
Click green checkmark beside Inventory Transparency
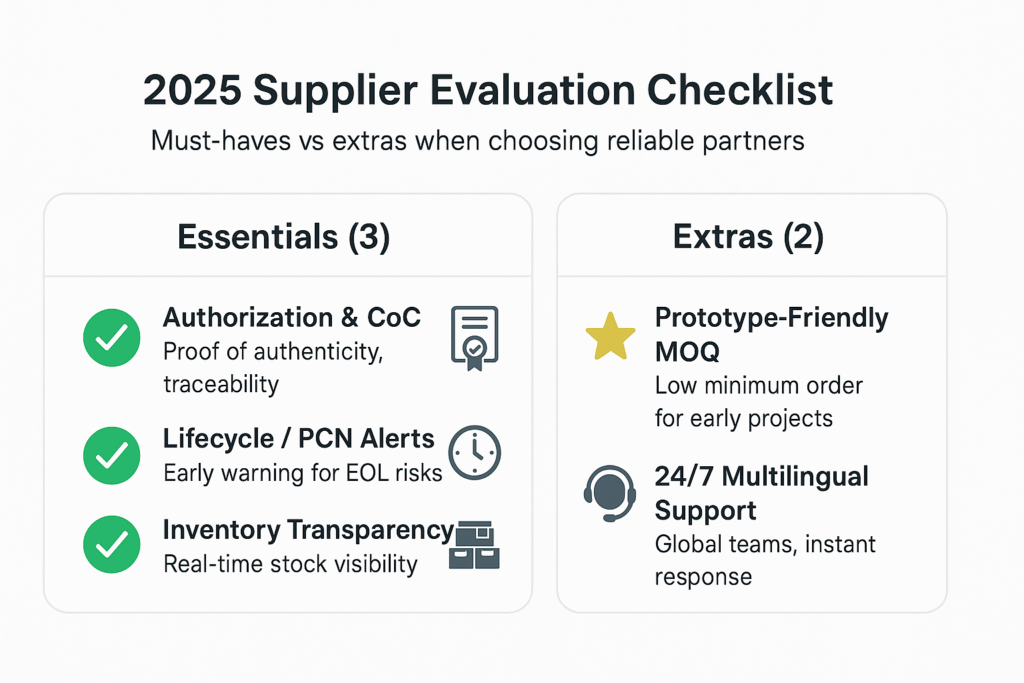click(112, 545)
